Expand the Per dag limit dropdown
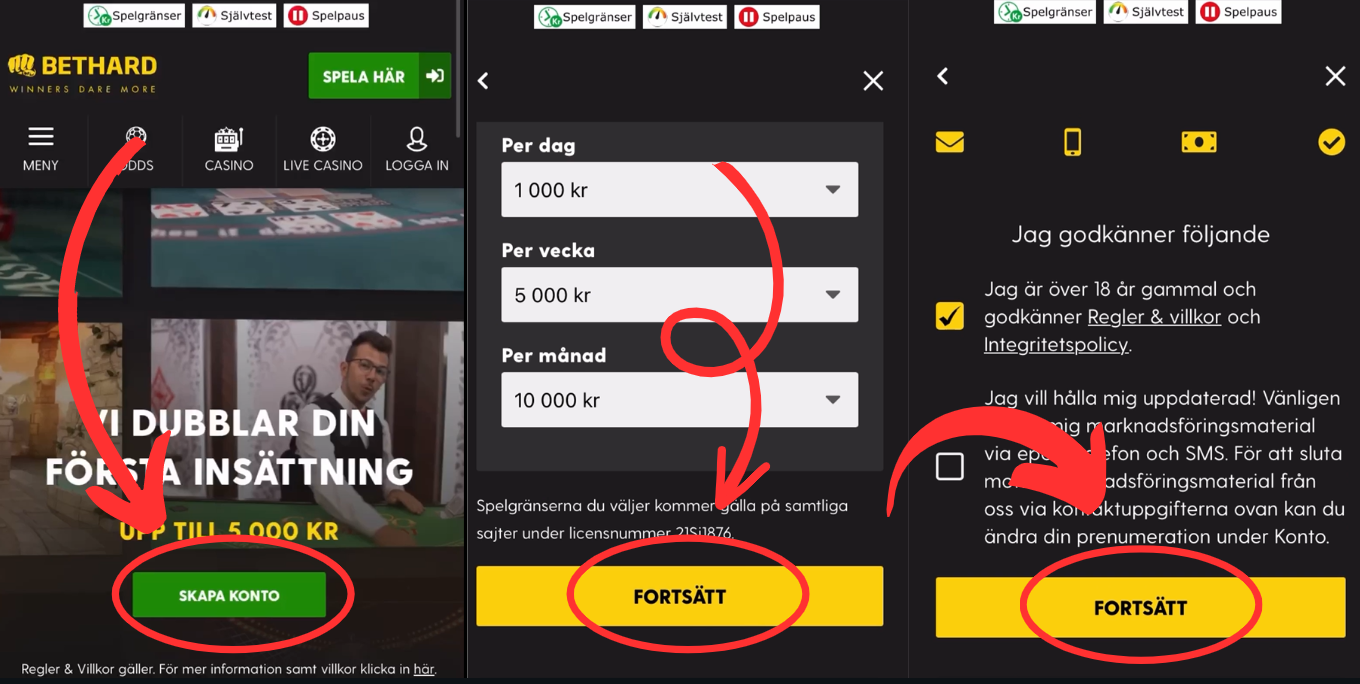This screenshot has height=684, width=1360. (680, 190)
